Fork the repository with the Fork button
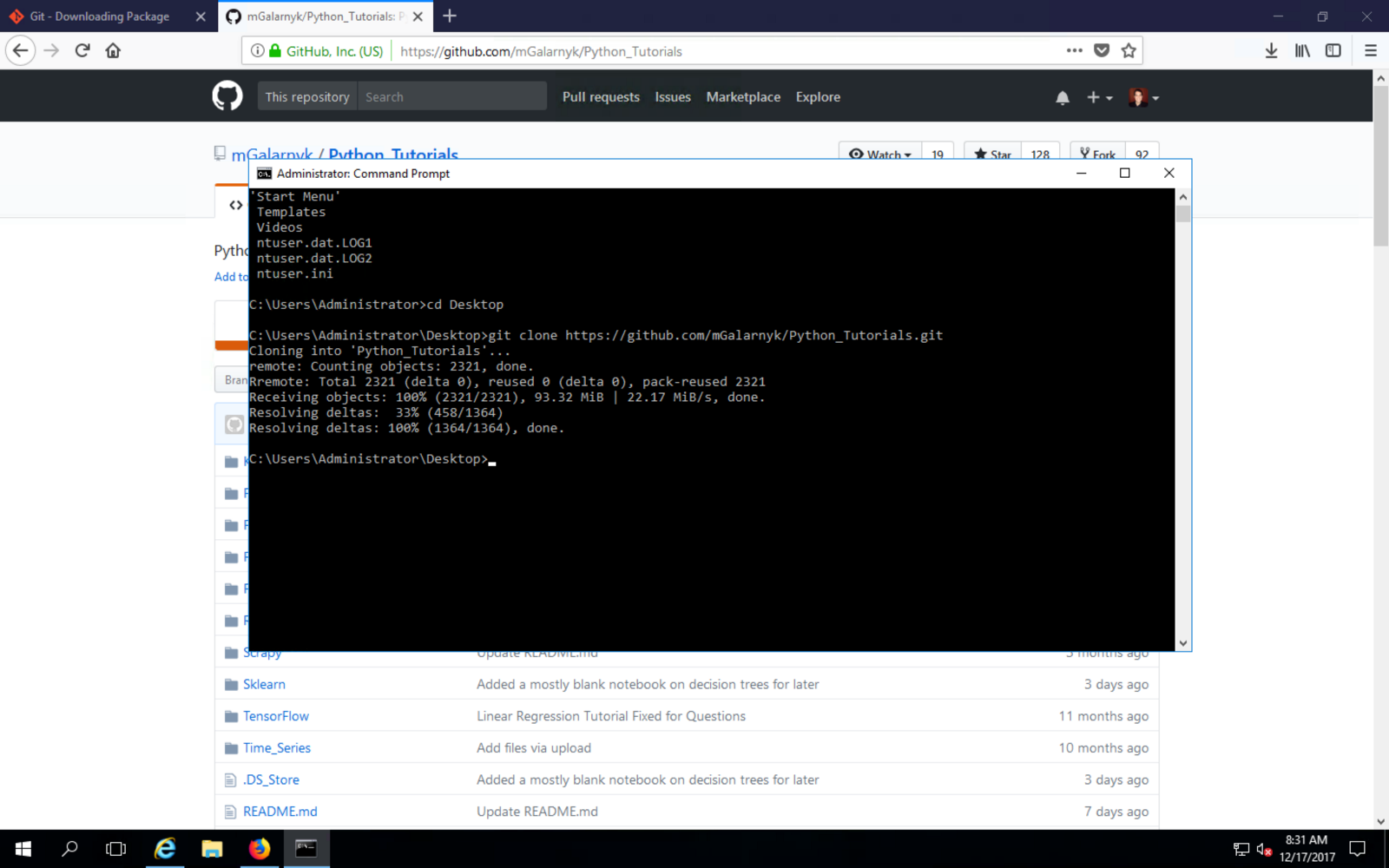 click(x=1098, y=152)
